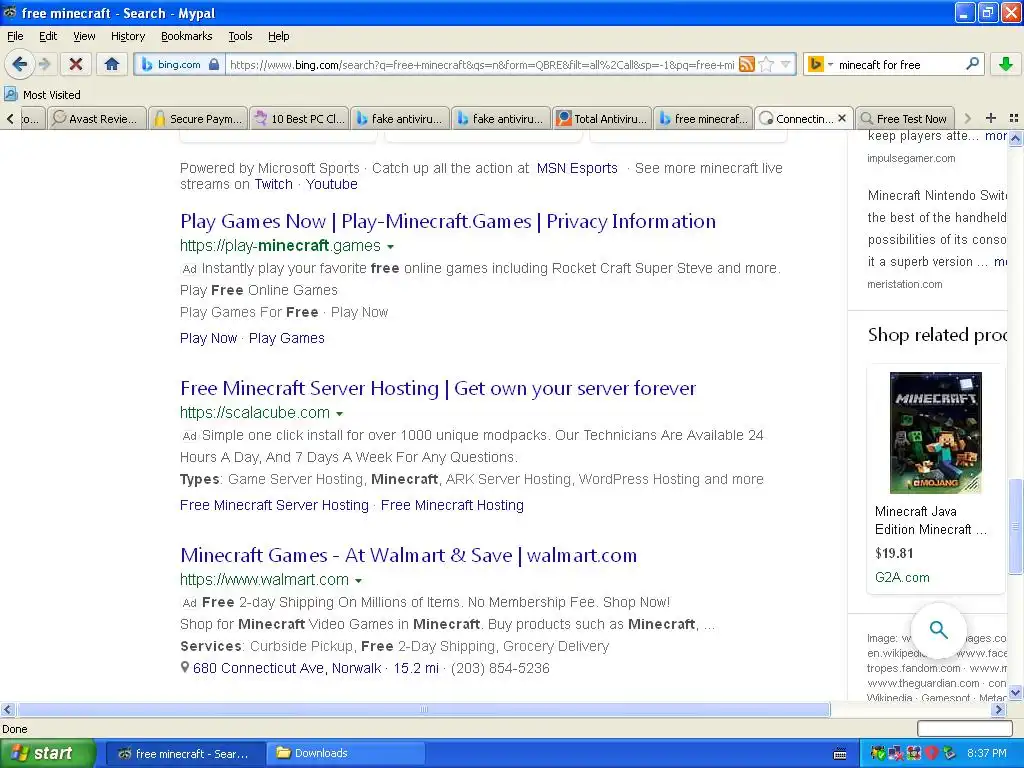Click the free minecraft taskbar button

(185, 754)
